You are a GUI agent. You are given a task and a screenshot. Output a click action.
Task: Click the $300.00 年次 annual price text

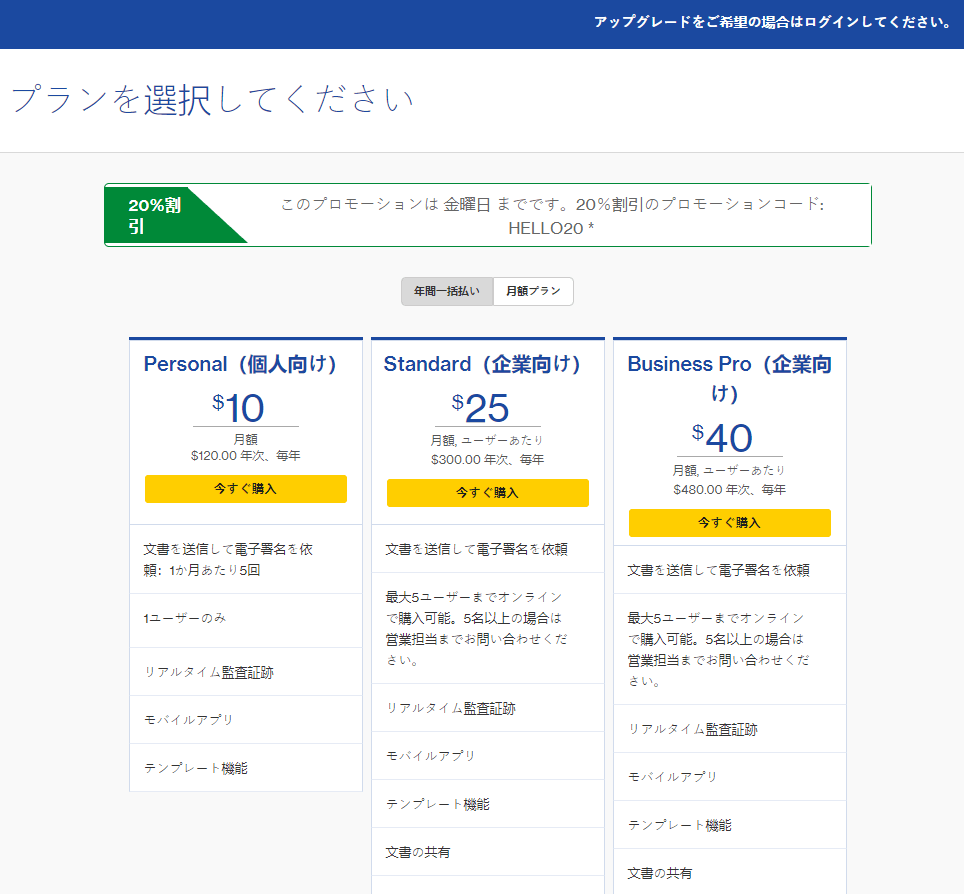tap(488, 460)
